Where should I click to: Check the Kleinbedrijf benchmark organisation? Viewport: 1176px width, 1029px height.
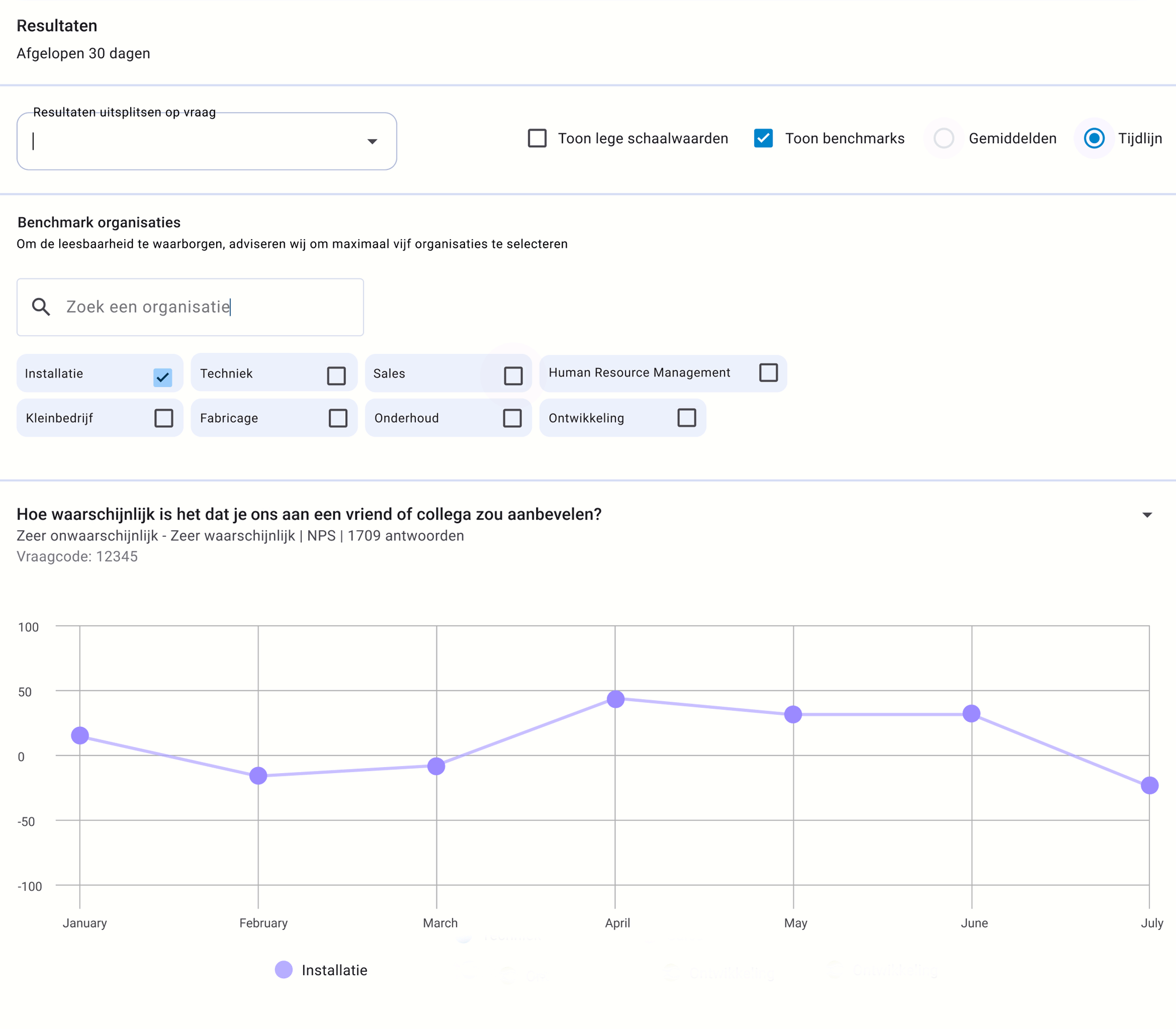(x=164, y=418)
